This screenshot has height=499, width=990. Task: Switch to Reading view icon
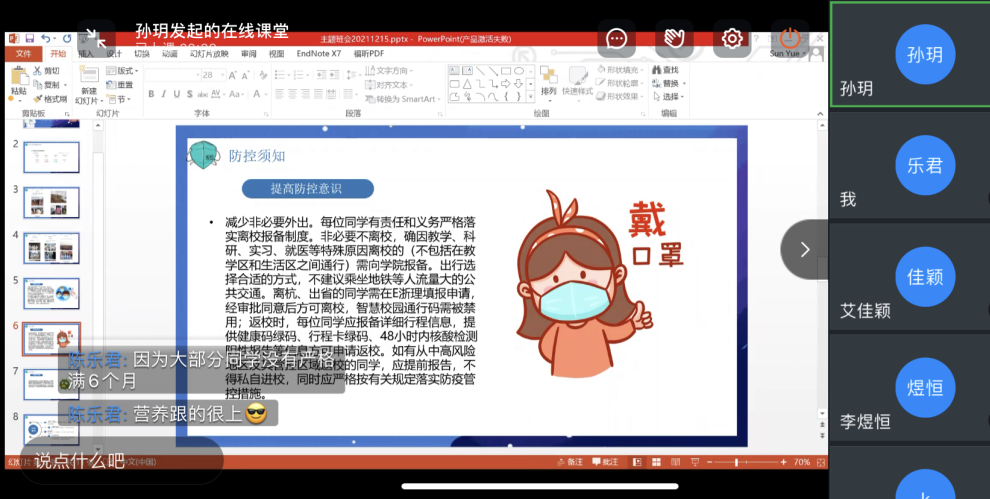tap(676, 462)
